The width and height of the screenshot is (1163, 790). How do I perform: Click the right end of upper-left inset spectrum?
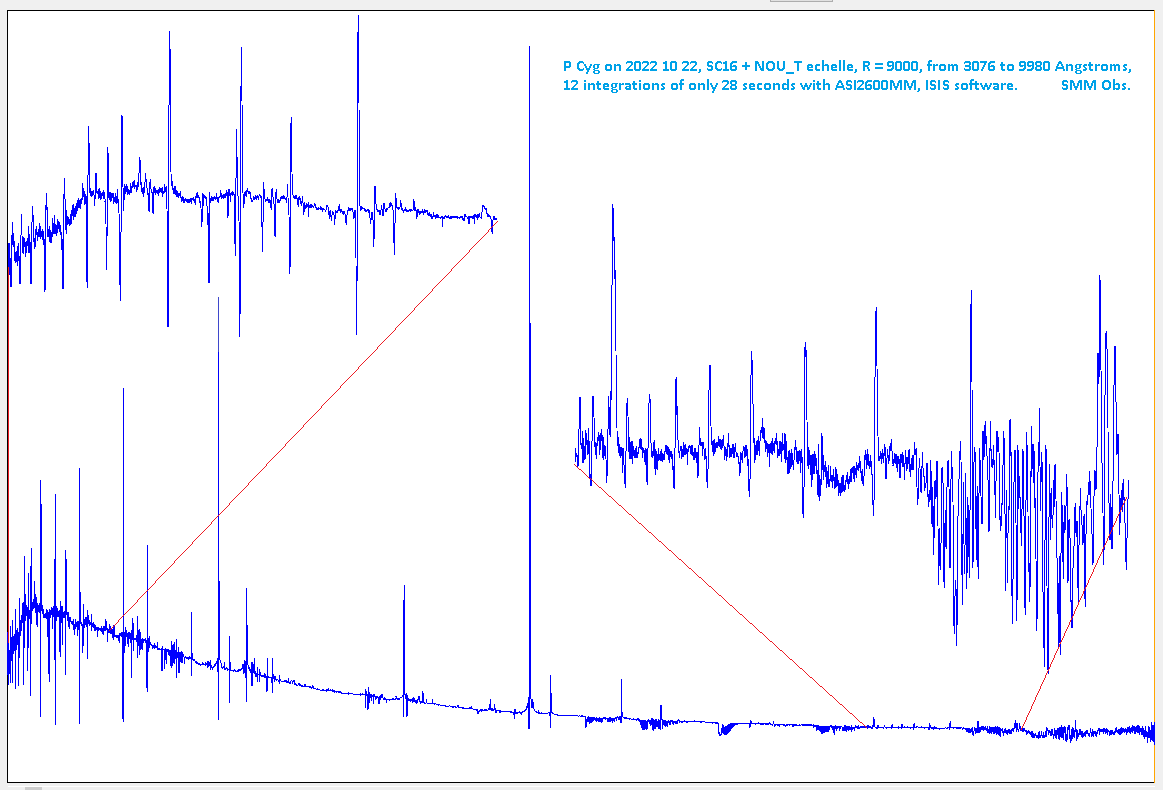tap(494, 220)
